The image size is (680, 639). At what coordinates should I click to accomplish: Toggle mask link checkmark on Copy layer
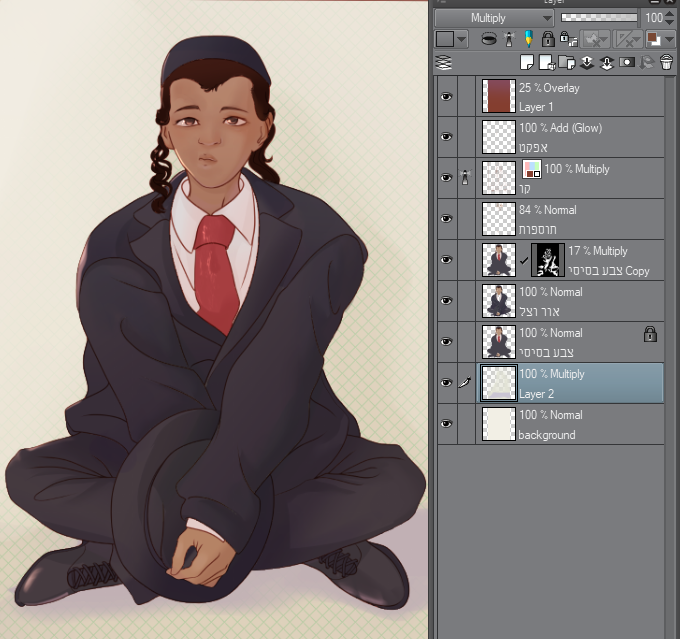coord(524,260)
